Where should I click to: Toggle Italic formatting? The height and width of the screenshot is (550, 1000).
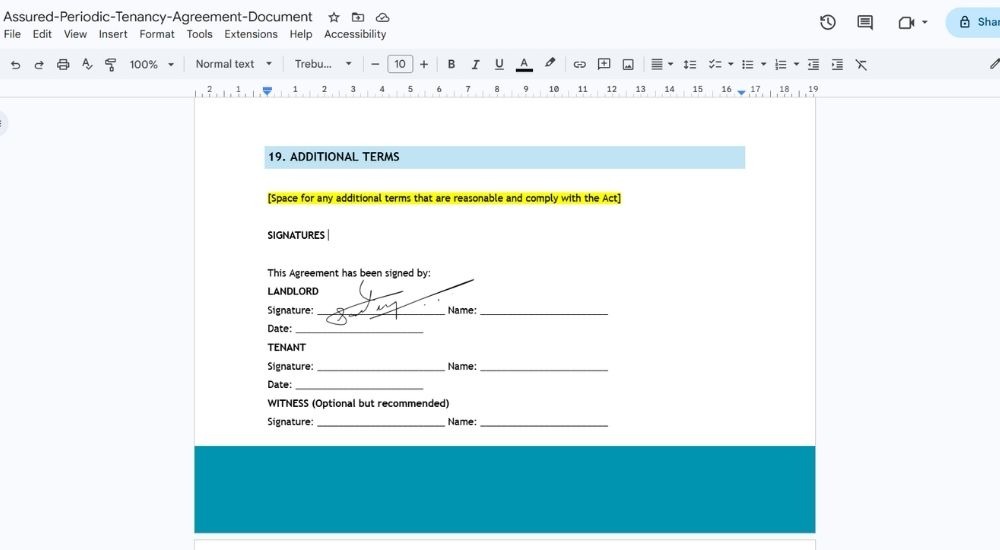click(475, 64)
